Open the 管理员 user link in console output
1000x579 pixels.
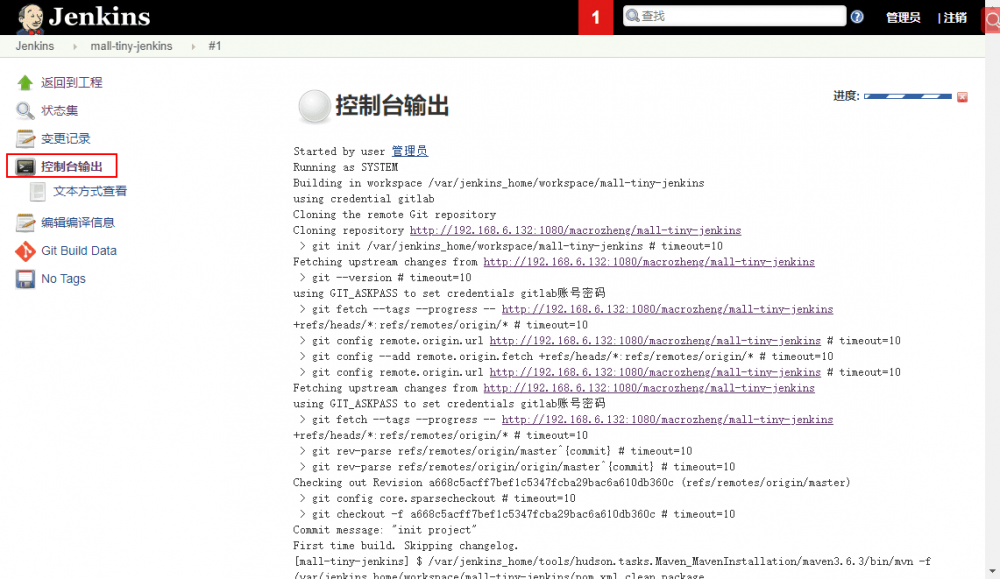point(412,151)
